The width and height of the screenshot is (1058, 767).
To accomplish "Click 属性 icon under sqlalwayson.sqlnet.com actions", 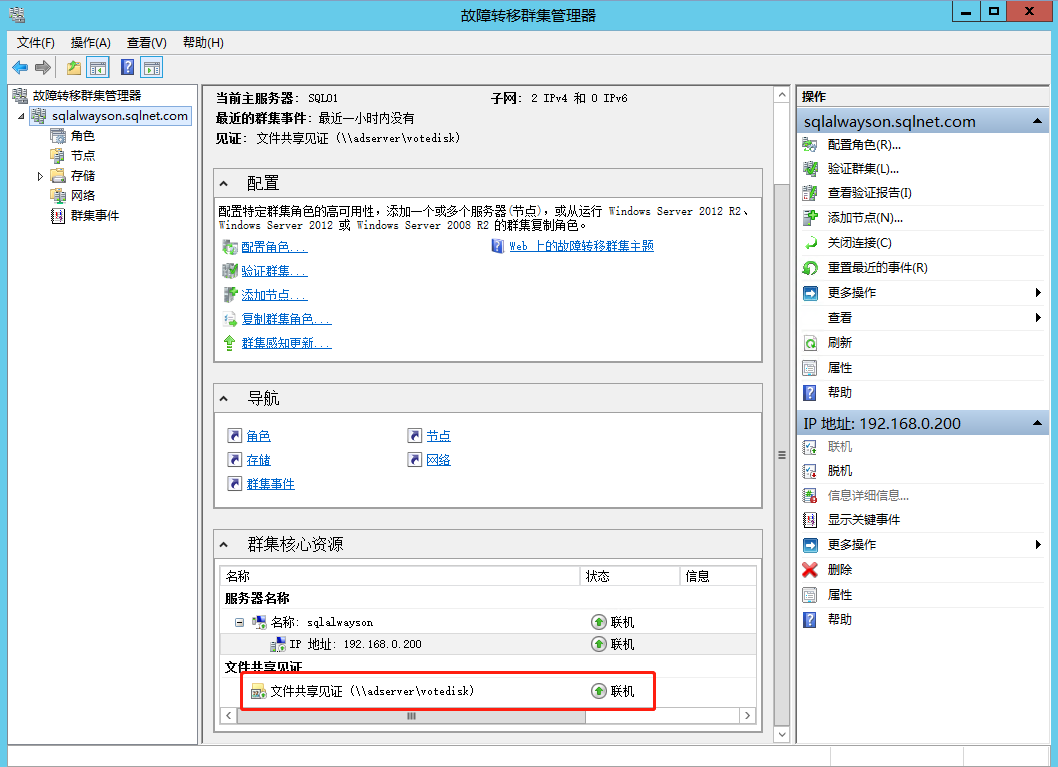I will coord(810,368).
